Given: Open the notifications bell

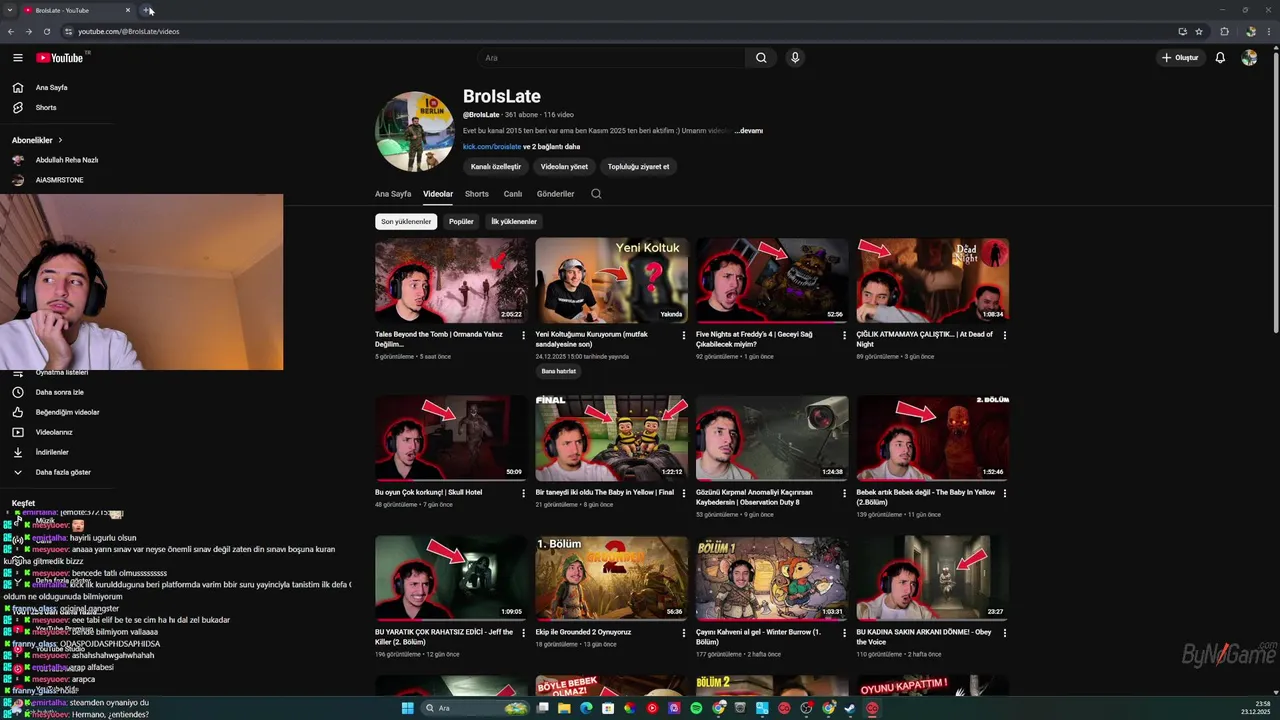Looking at the screenshot, I should 1220,58.
